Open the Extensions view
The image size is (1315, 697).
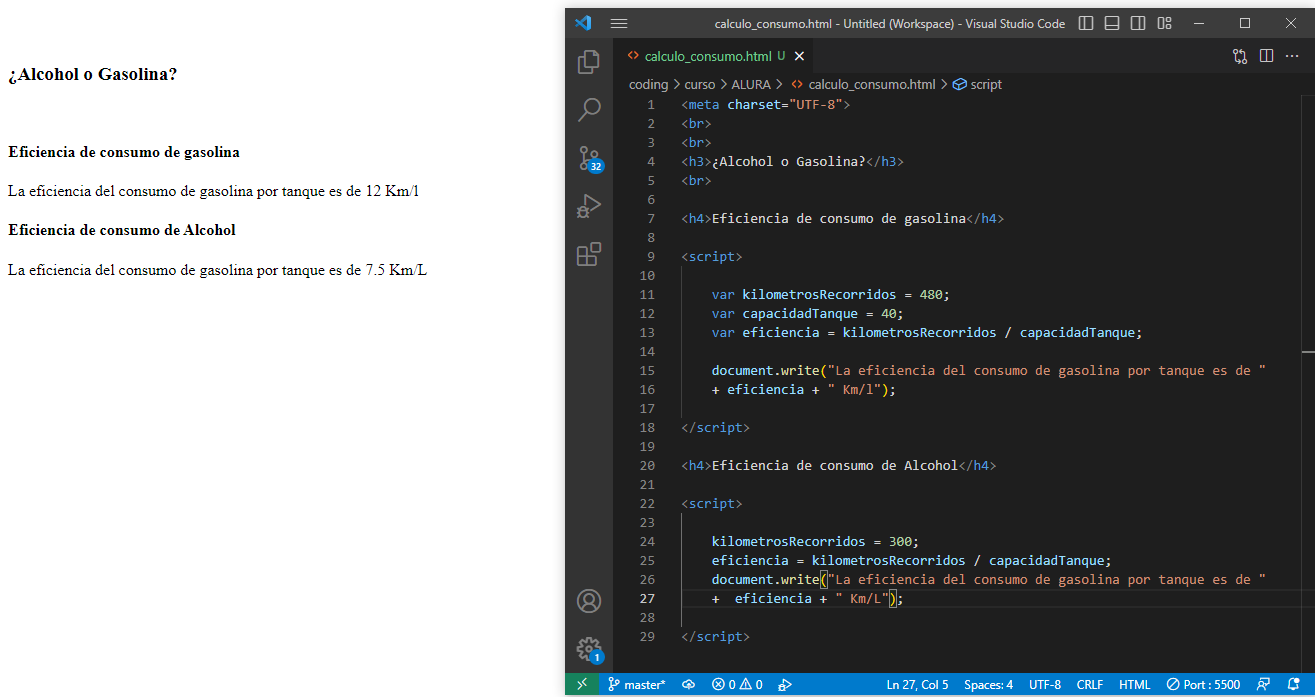(589, 254)
